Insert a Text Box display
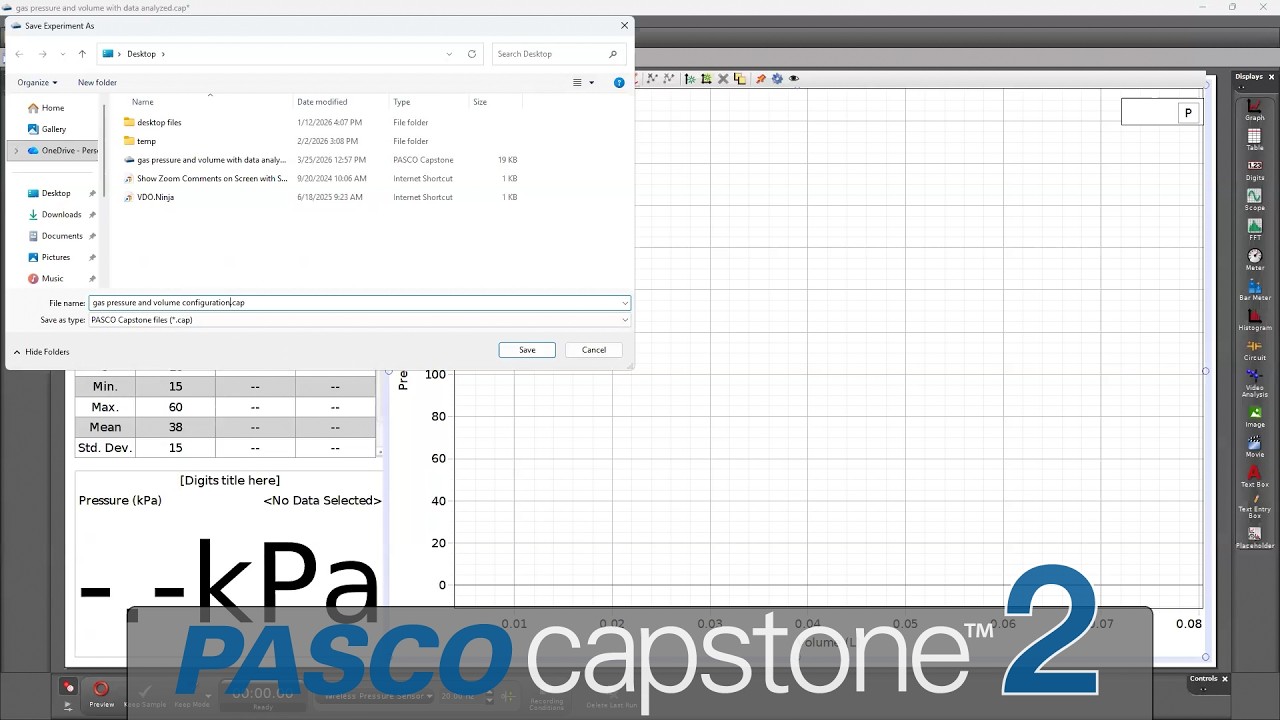 pos(1254,476)
